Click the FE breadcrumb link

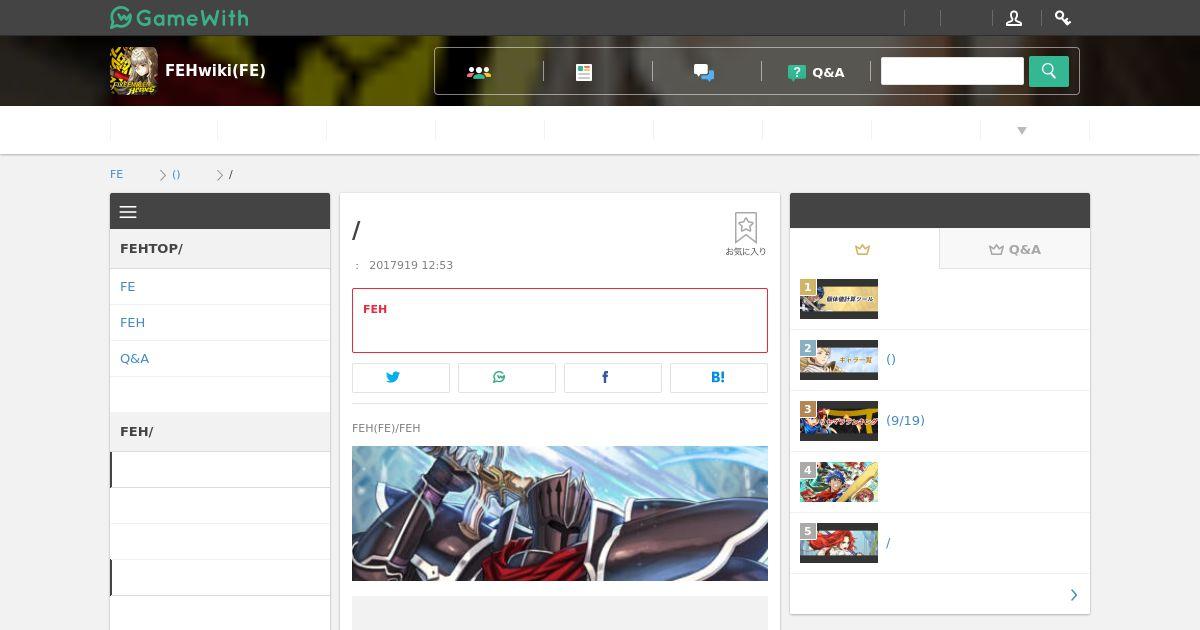(x=117, y=174)
